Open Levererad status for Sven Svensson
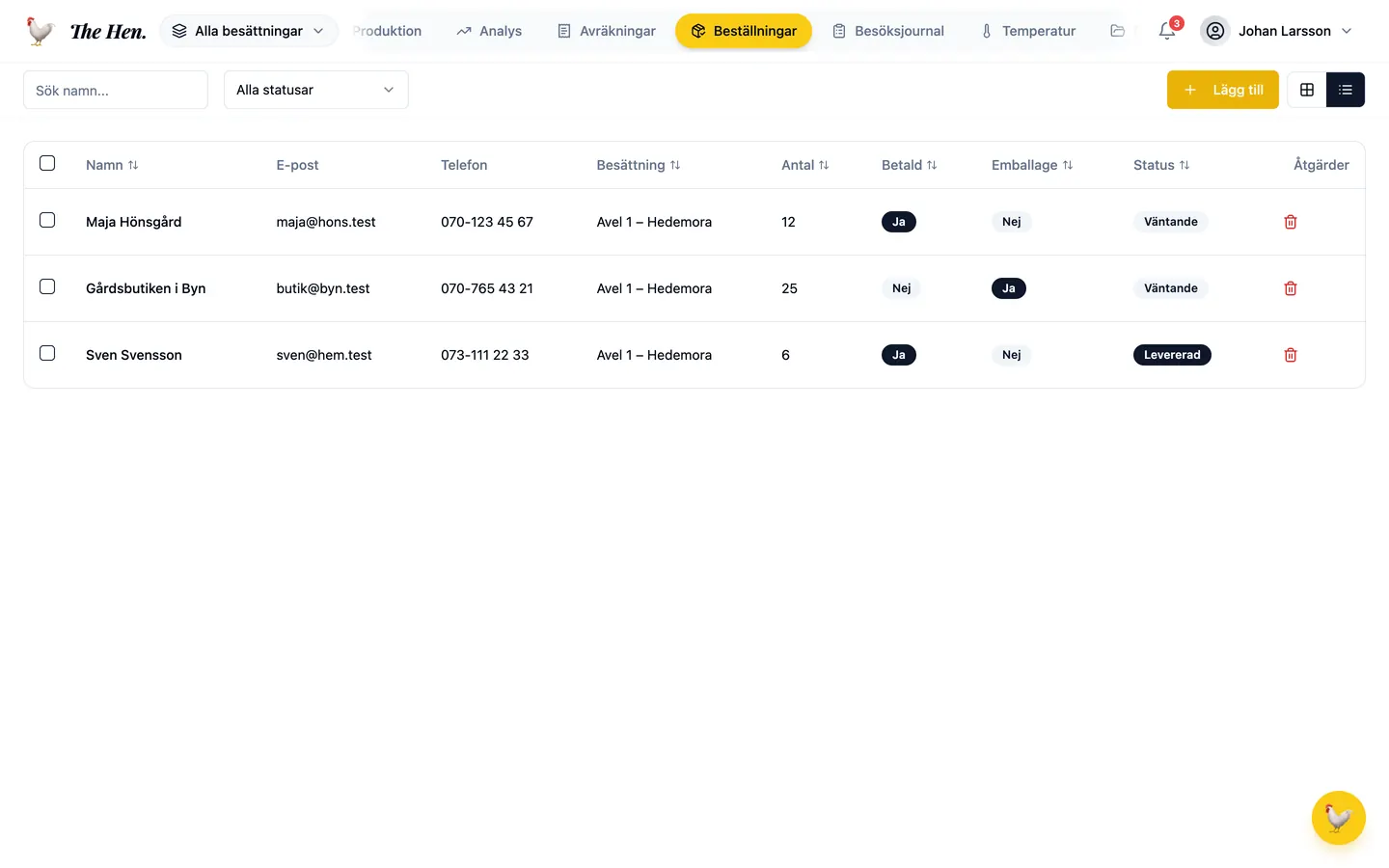The width and height of the screenshot is (1389, 868). (x=1172, y=355)
